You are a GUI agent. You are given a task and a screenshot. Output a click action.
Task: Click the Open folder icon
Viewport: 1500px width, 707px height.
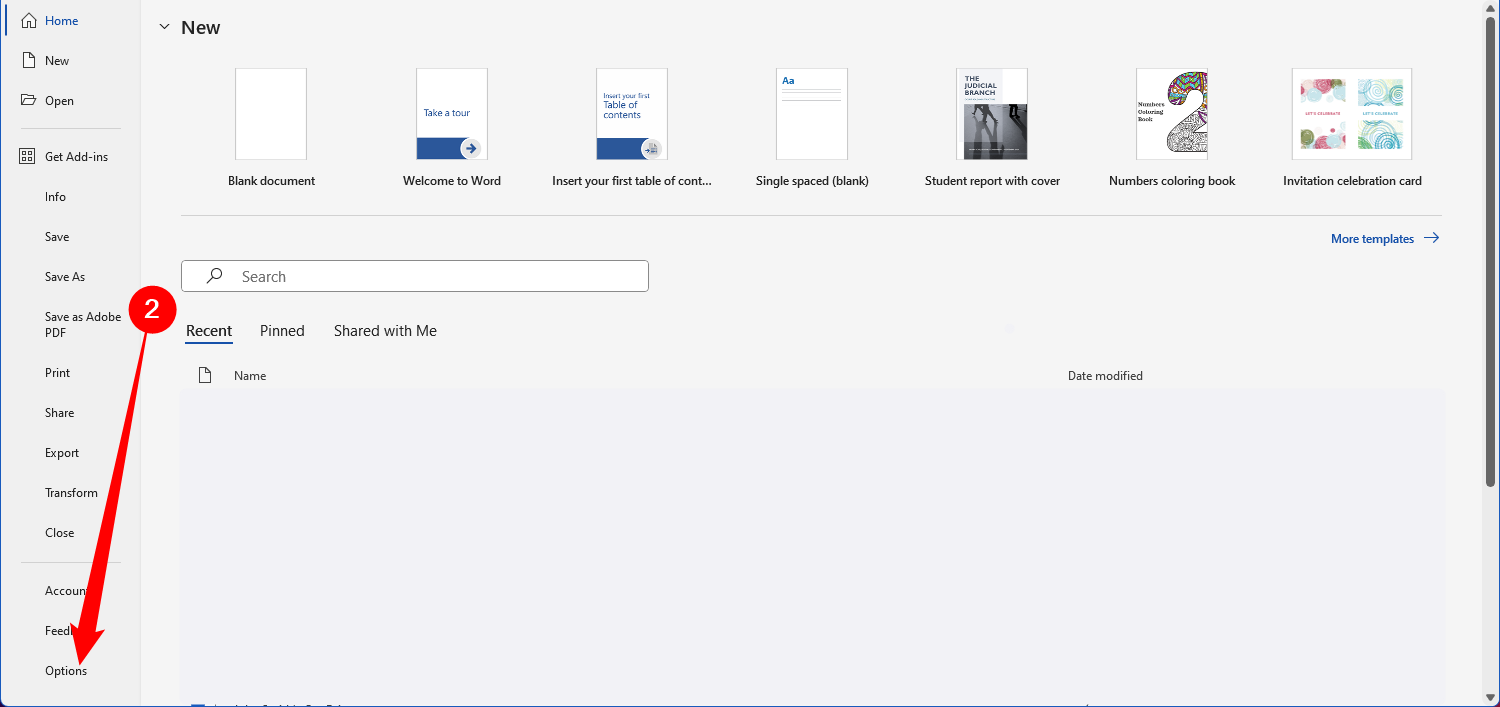pos(28,101)
